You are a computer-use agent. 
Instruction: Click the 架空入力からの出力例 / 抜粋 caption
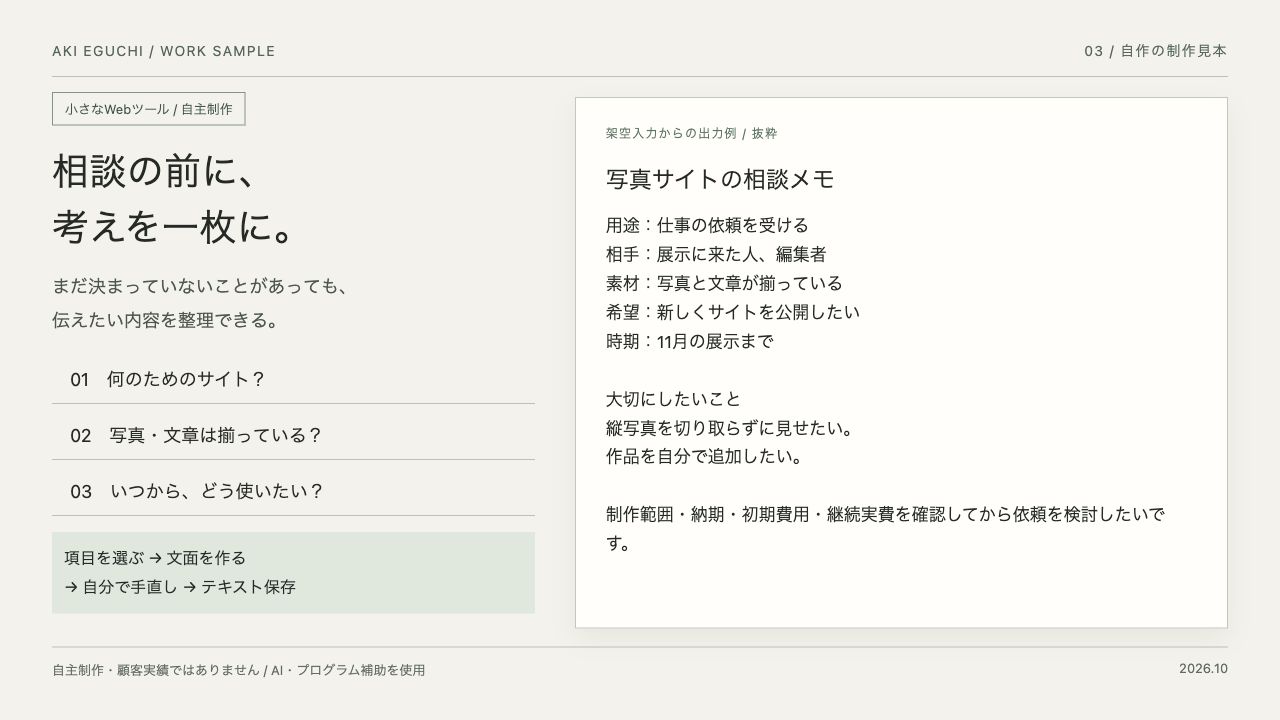coord(692,133)
